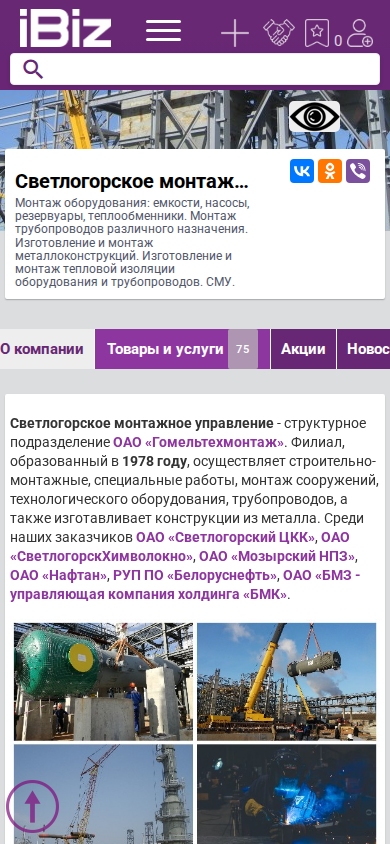
Task: Click the 75 items count badge
Action: pos(243,349)
